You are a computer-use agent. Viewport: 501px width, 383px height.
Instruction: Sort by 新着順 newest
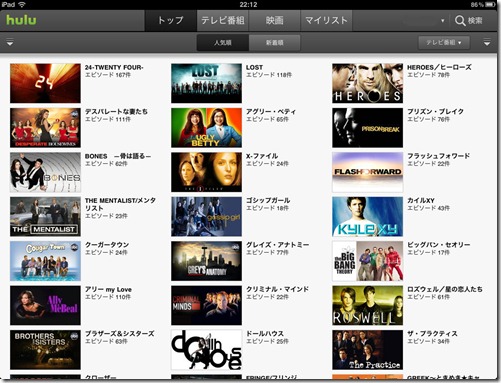tap(275, 43)
